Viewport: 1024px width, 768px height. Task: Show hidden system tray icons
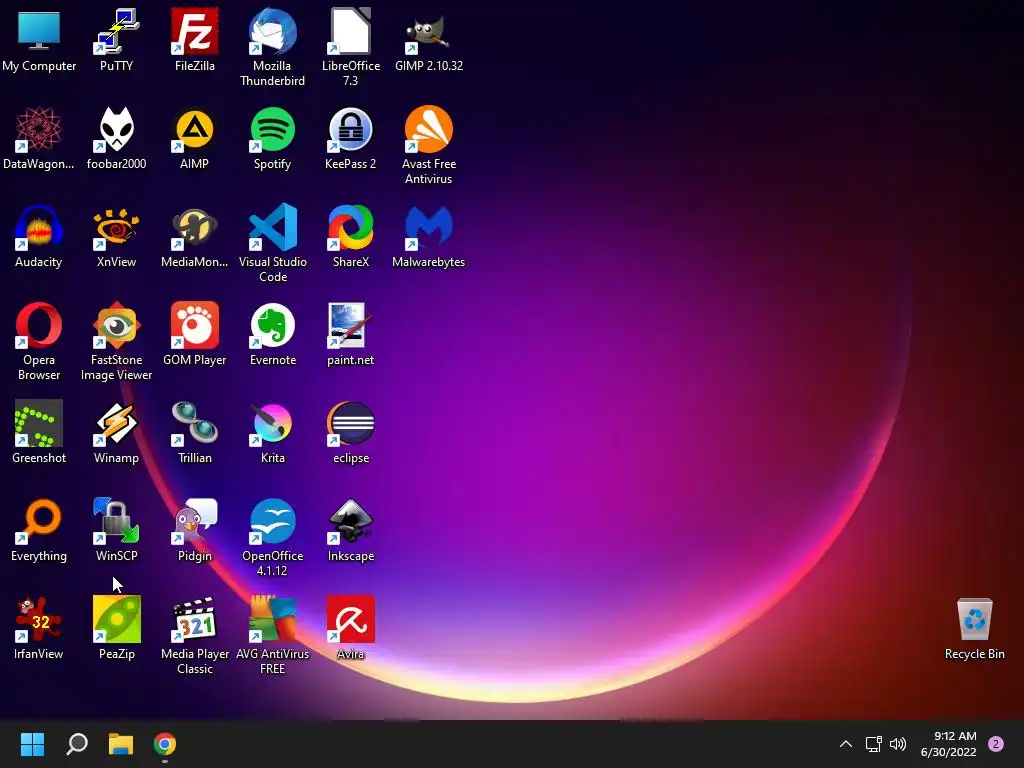click(x=846, y=744)
